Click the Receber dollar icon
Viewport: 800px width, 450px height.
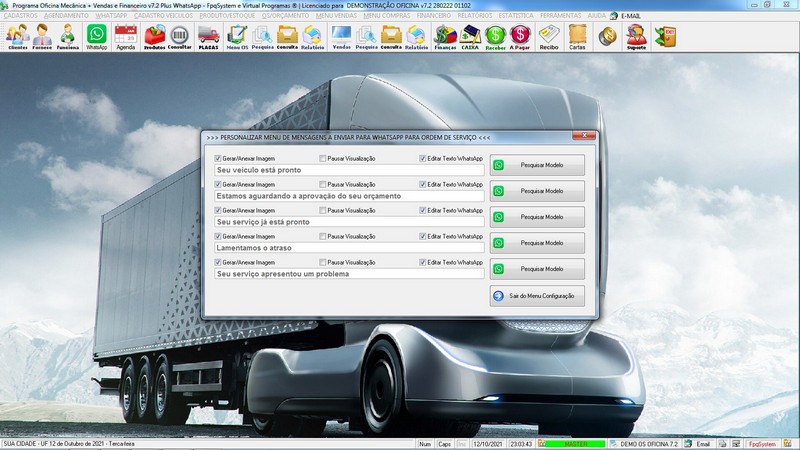(496, 37)
